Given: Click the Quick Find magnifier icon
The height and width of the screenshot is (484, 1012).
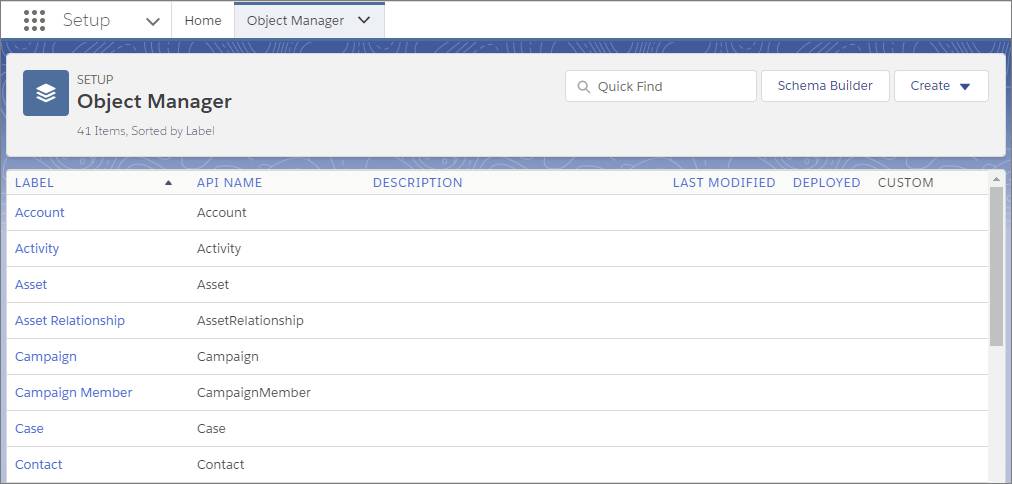Looking at the screenshot, I should click(x=583, y=86).
